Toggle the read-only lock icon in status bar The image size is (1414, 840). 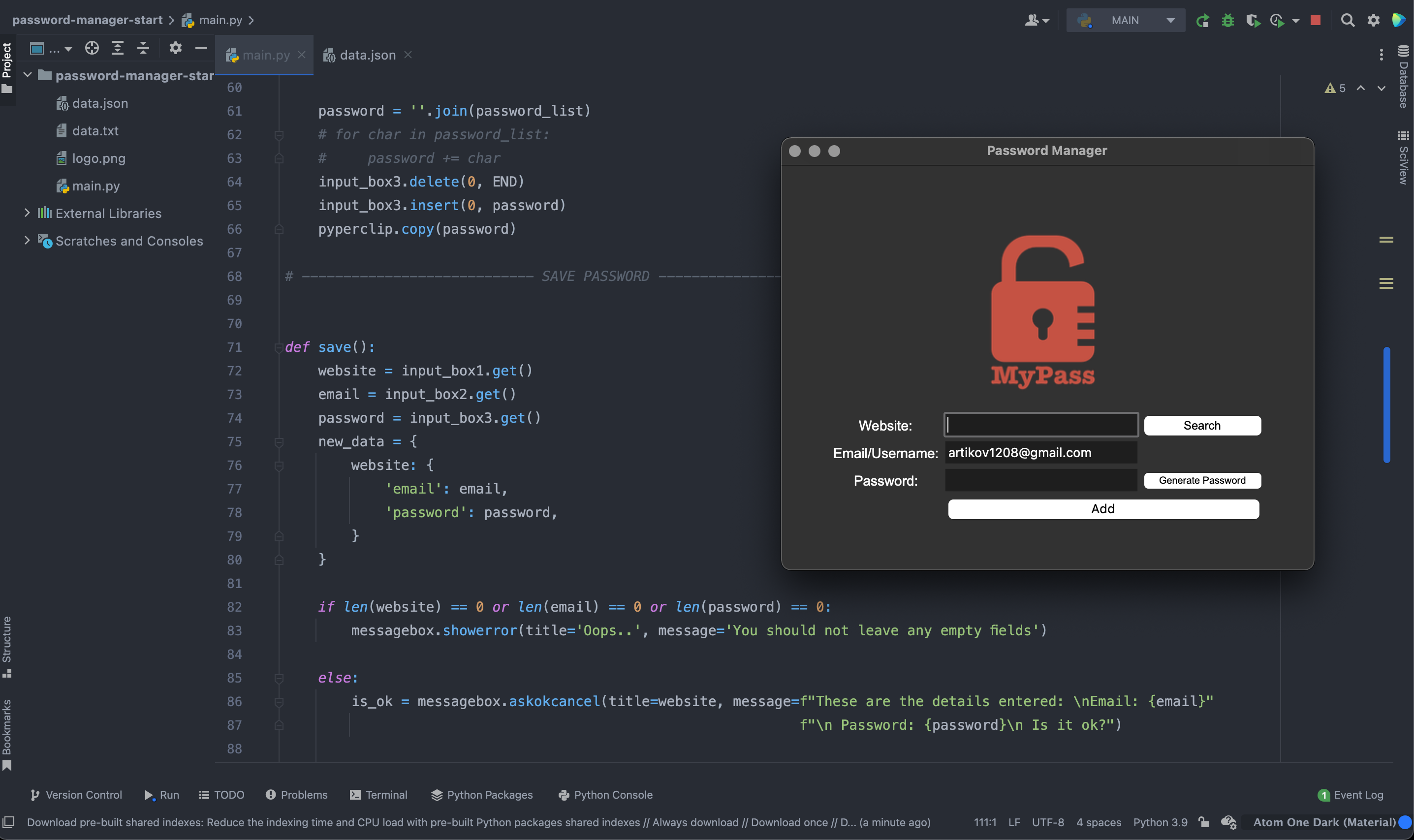(1203, 822)
